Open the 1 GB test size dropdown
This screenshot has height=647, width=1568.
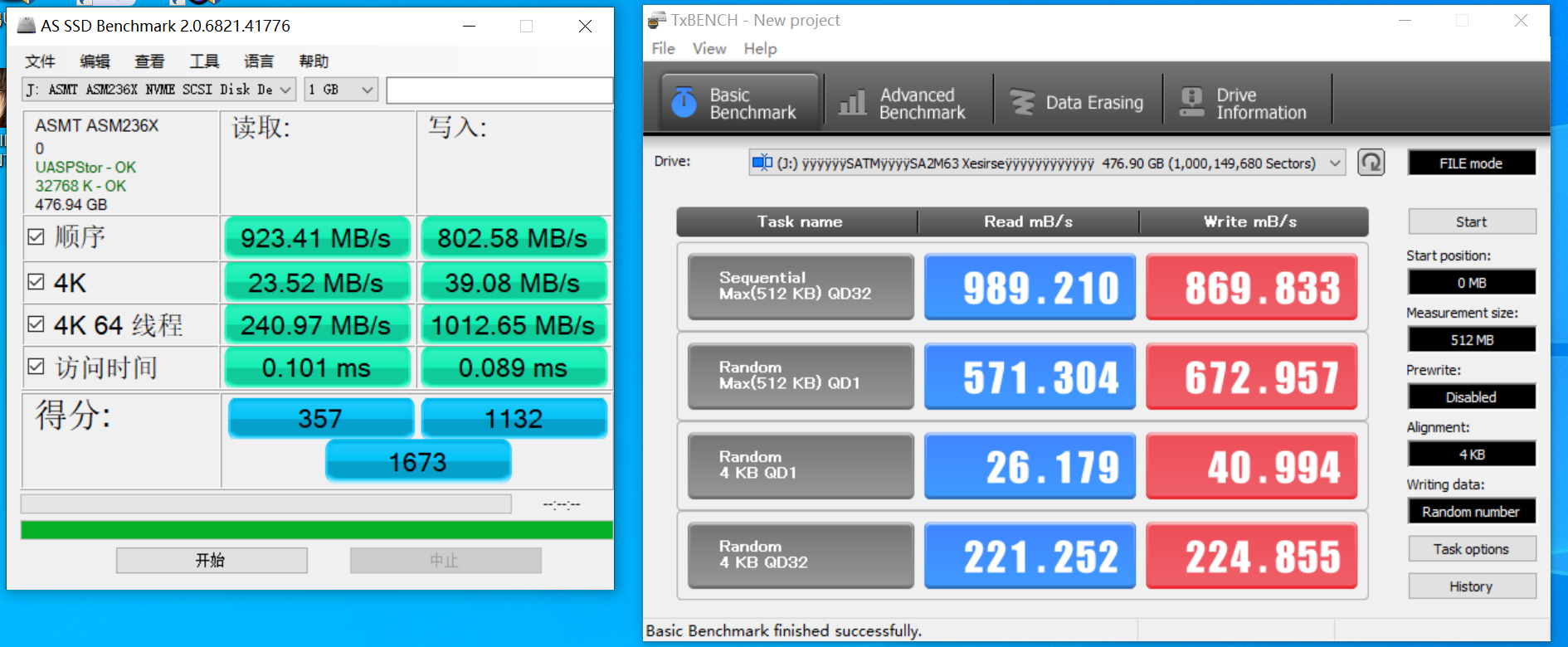(341, 90)
